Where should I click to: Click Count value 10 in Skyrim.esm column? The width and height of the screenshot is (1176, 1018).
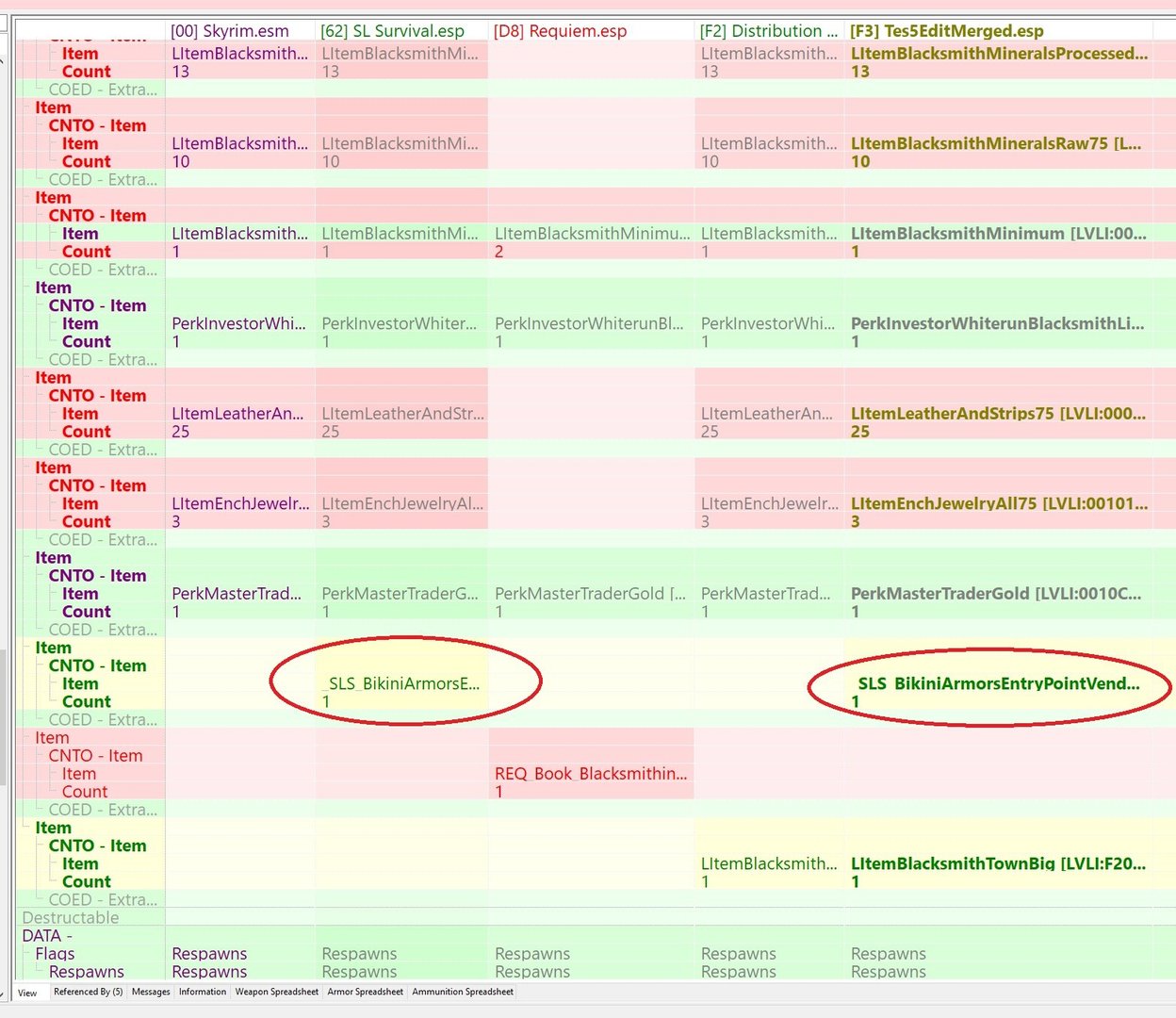[181, 162]
